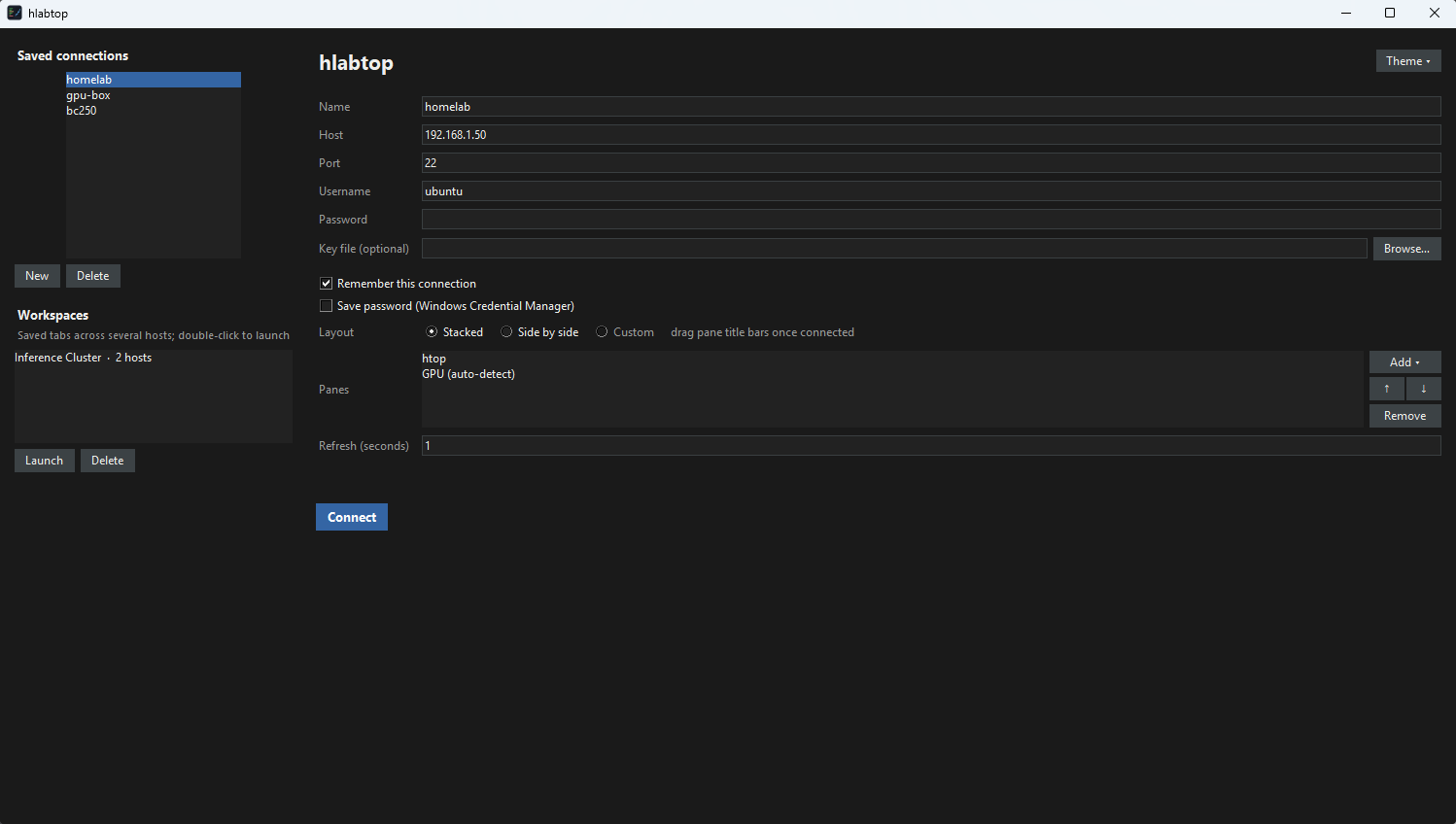The image size is (1456, 824).
Task: Focus the Name input field
Action: (931, 107)
